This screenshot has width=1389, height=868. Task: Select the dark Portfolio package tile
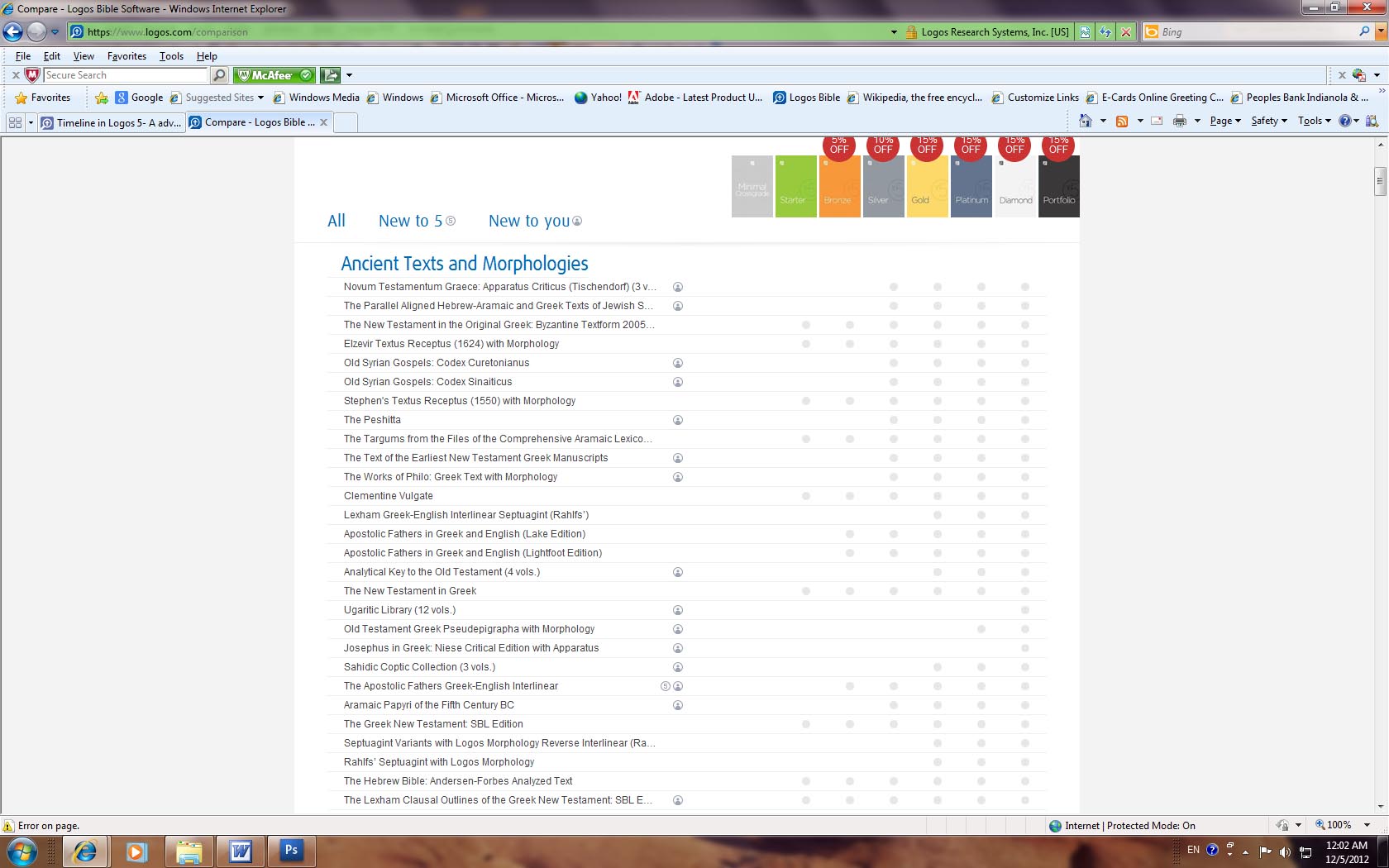(x=1058, y=186)
